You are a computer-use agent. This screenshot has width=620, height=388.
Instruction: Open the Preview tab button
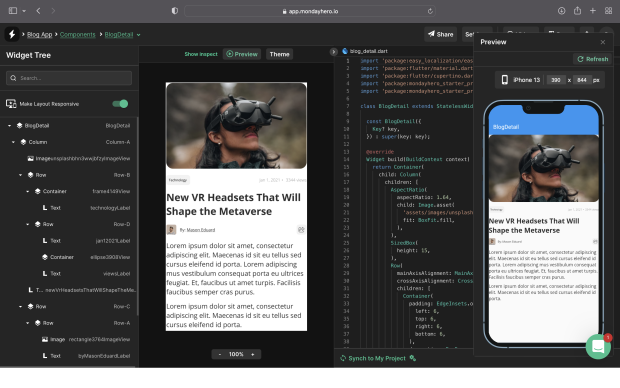click(x=242, y=54)
